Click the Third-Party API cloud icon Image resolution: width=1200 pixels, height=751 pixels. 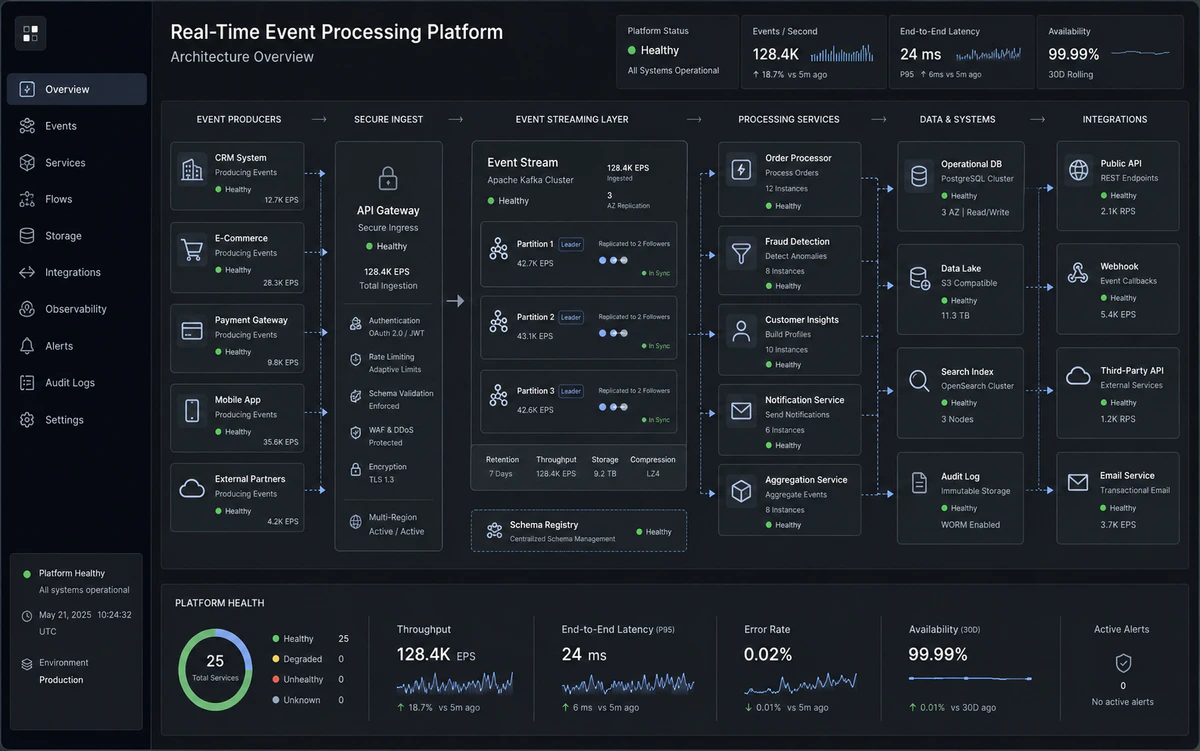[x=1078, y=376]
